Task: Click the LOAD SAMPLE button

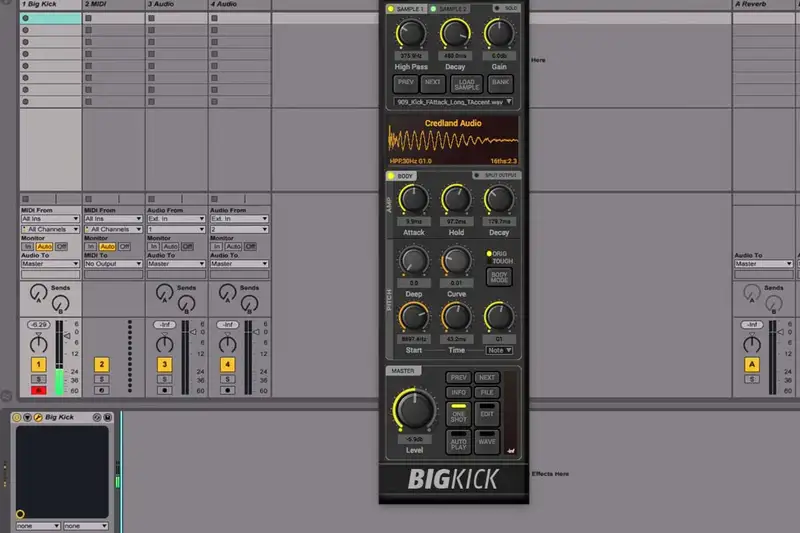Action: 466,84
